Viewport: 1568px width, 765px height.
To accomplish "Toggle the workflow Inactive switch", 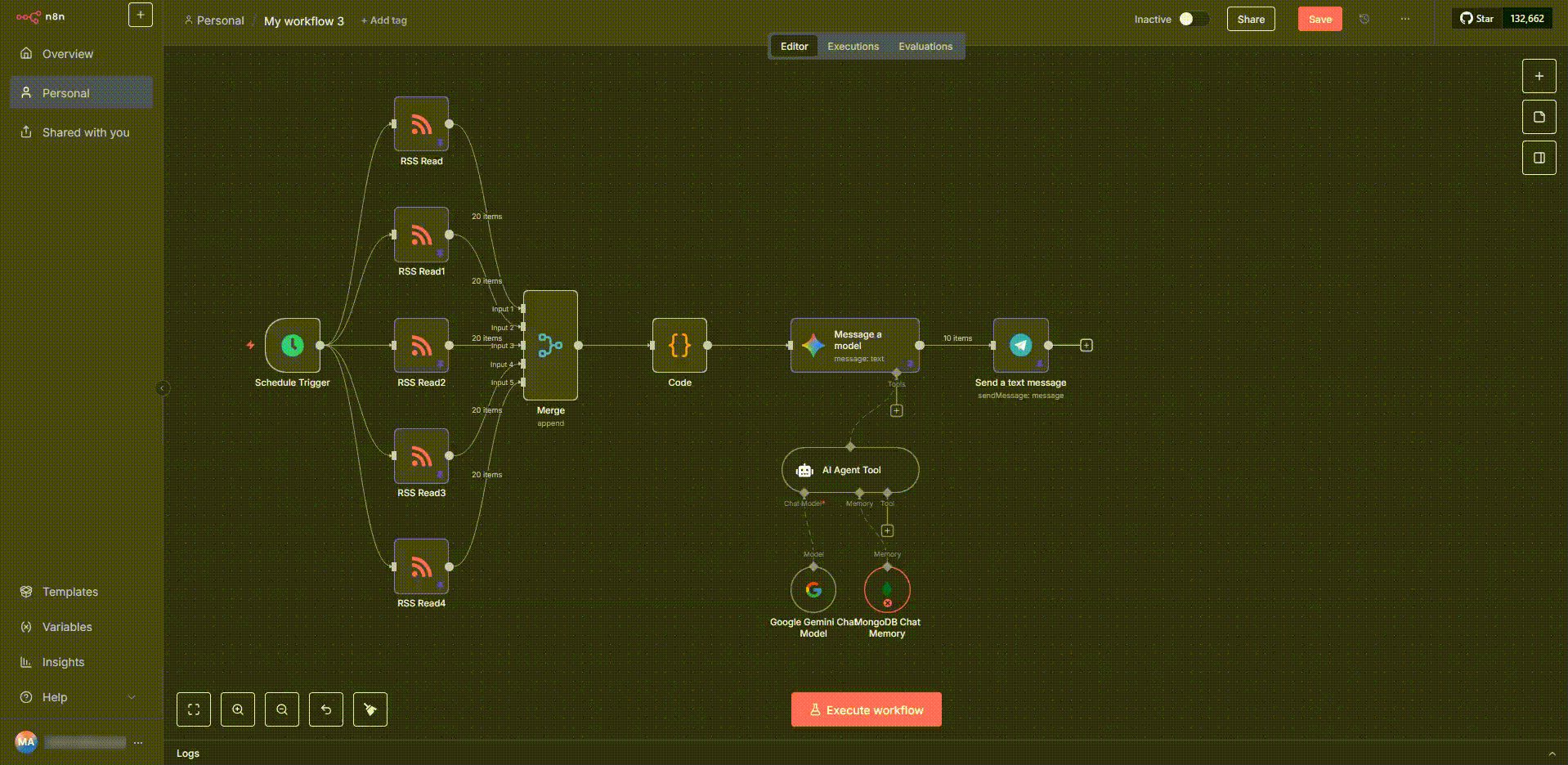I will [x=1192, y=19].
